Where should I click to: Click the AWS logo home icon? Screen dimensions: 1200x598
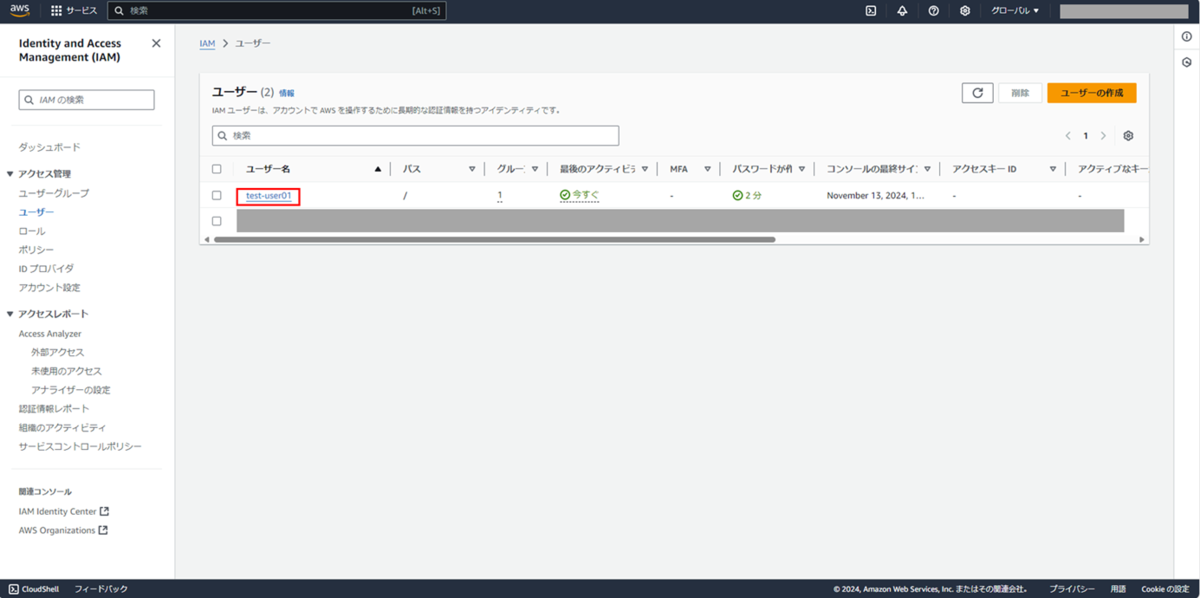[21, 10]
